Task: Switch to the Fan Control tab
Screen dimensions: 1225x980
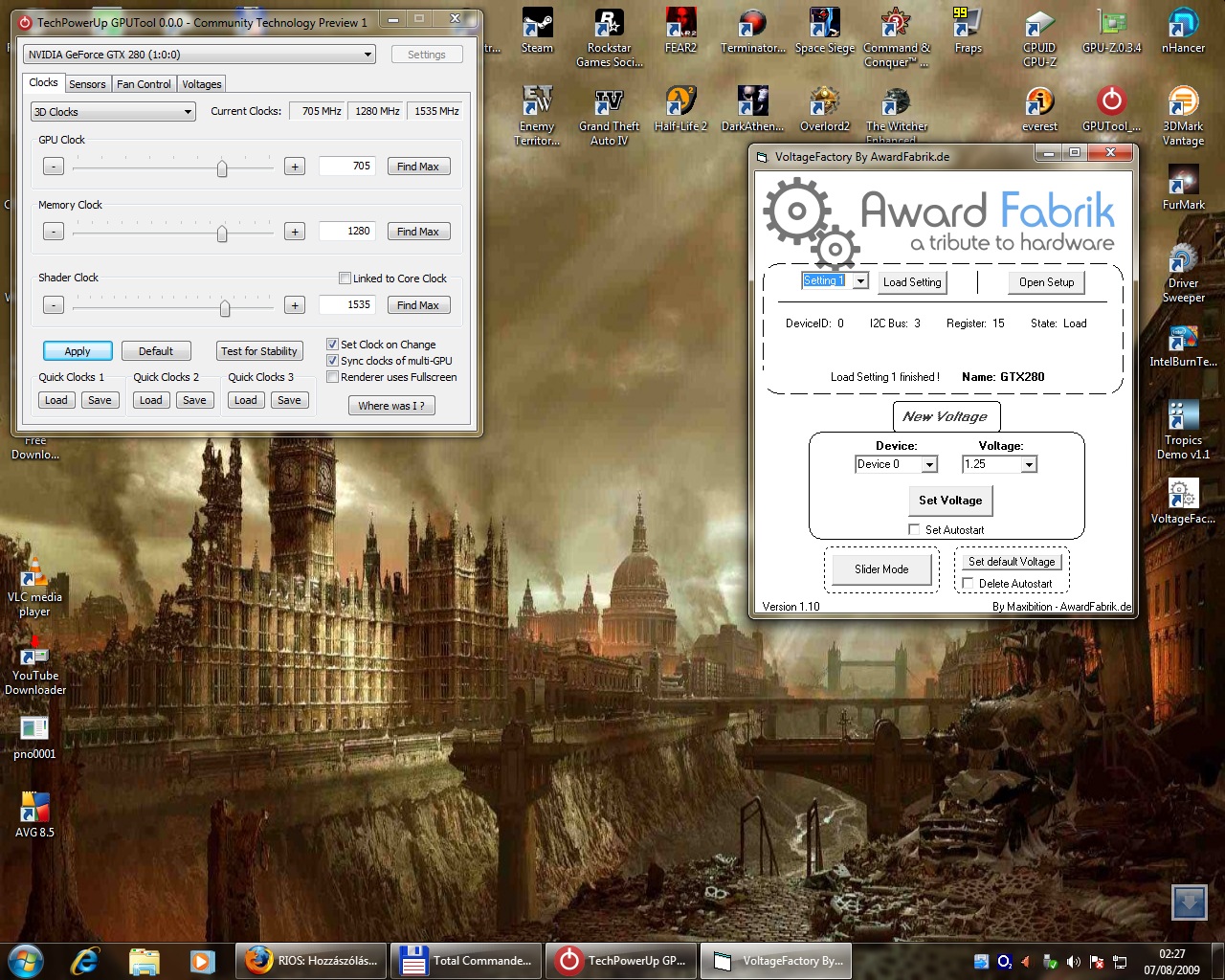Action: point(144,84)
